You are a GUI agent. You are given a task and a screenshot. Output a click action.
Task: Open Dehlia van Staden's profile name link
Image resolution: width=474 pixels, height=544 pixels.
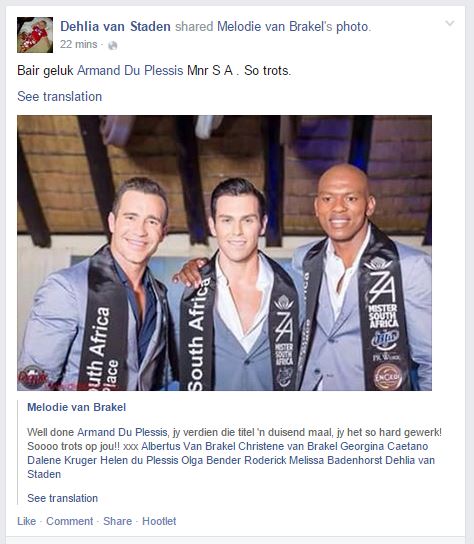115,26
